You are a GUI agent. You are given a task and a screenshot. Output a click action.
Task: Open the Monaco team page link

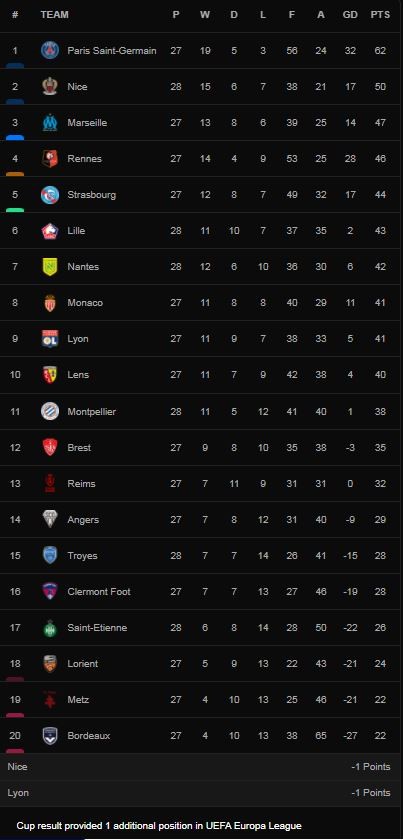(x=85, y=303)
